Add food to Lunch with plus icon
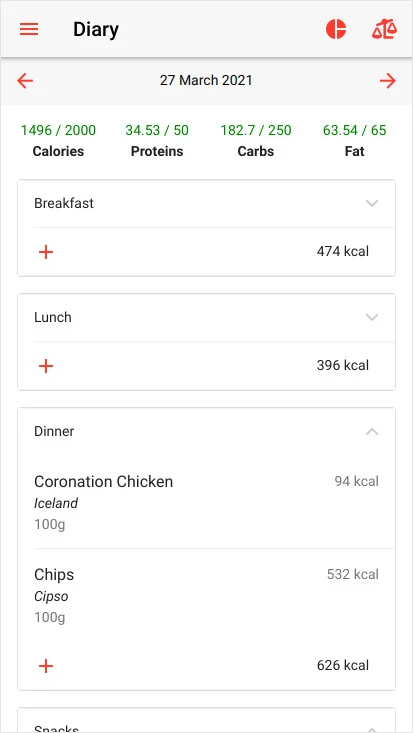This screenshot has width=413, height=733. [x=46, y=366]
